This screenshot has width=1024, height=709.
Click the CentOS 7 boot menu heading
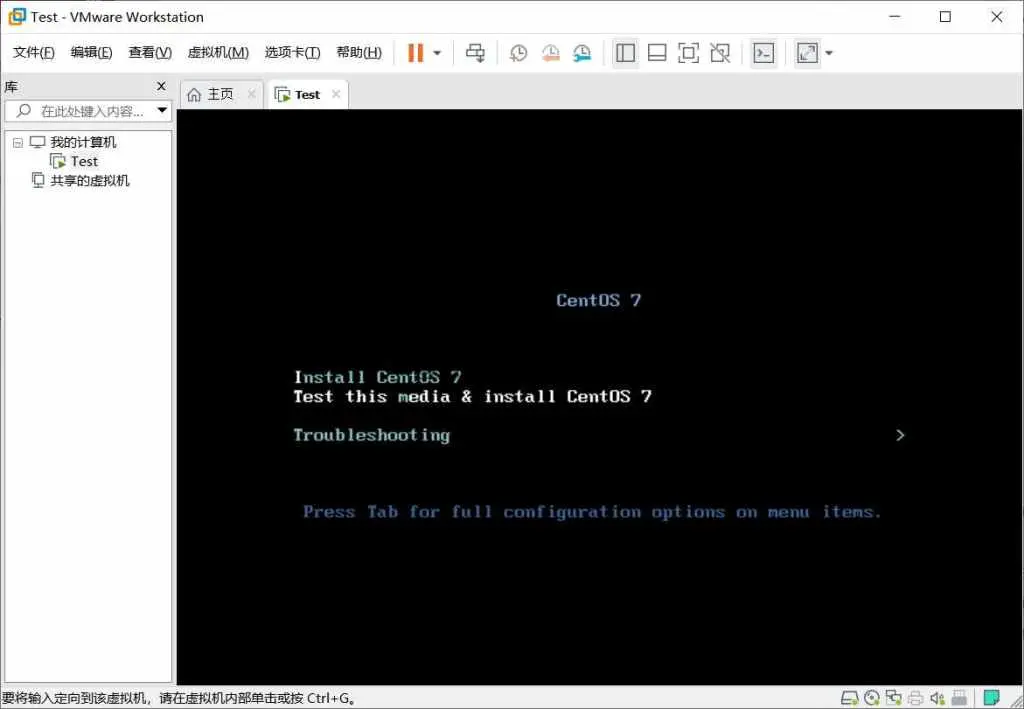(x=598, y=300)
